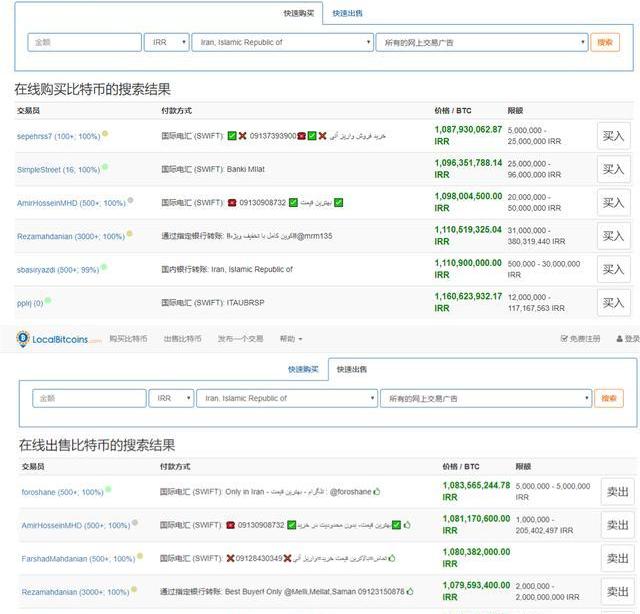Click the status dot beside SimpleStreet

105,168
